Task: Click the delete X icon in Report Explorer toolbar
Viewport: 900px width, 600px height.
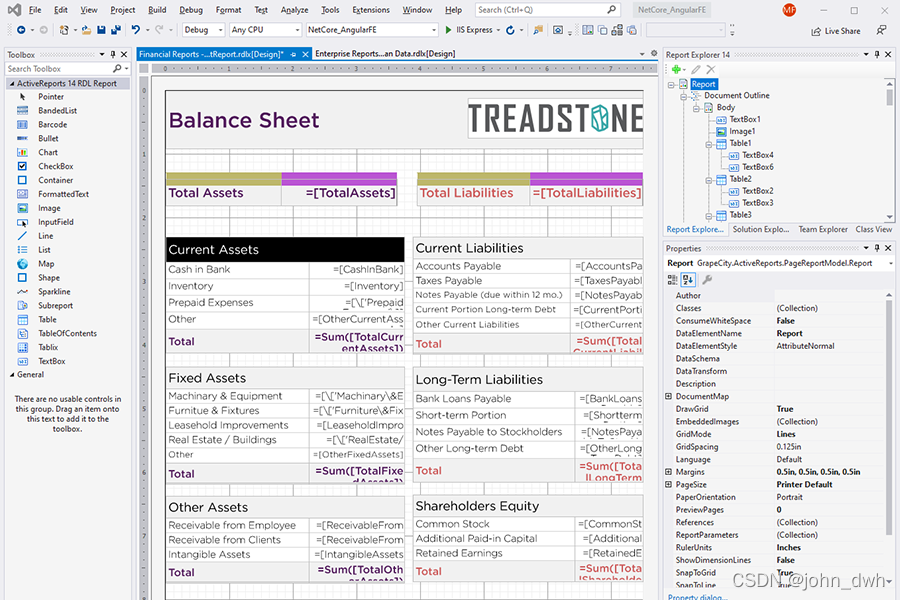Action: [x=711, y=69]
